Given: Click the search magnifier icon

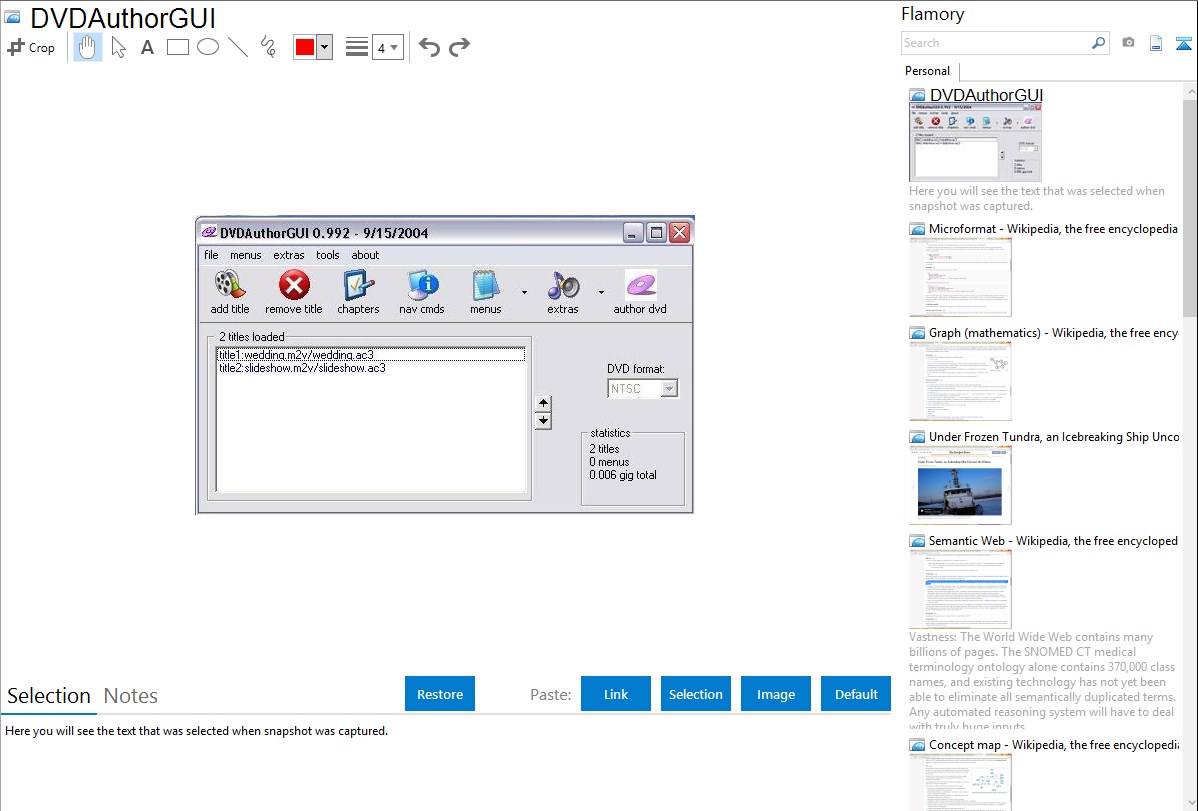Looking at the screenshot, I should (1099, 43).
